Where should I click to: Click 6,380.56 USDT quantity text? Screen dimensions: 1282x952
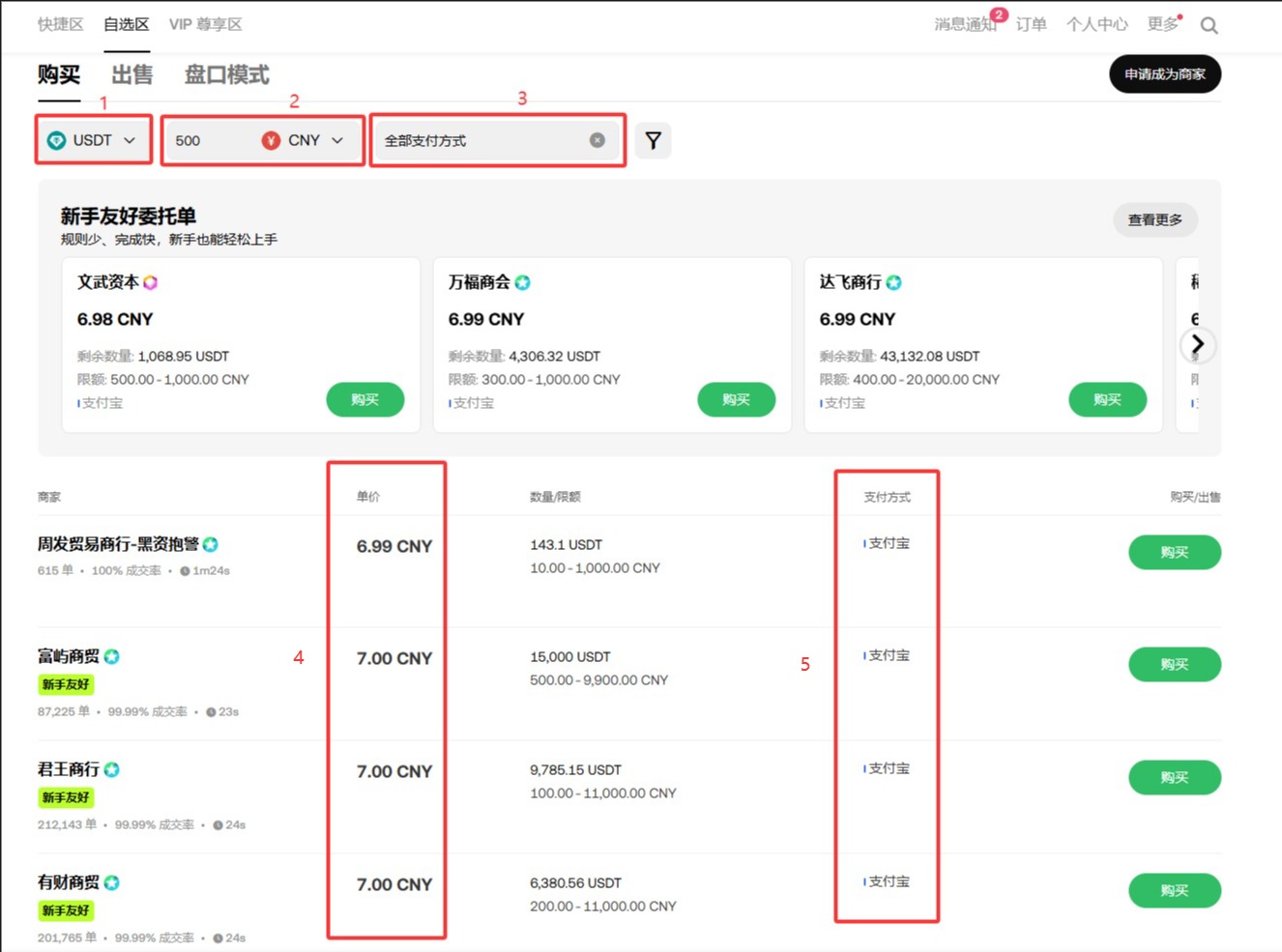coord(576,883)
